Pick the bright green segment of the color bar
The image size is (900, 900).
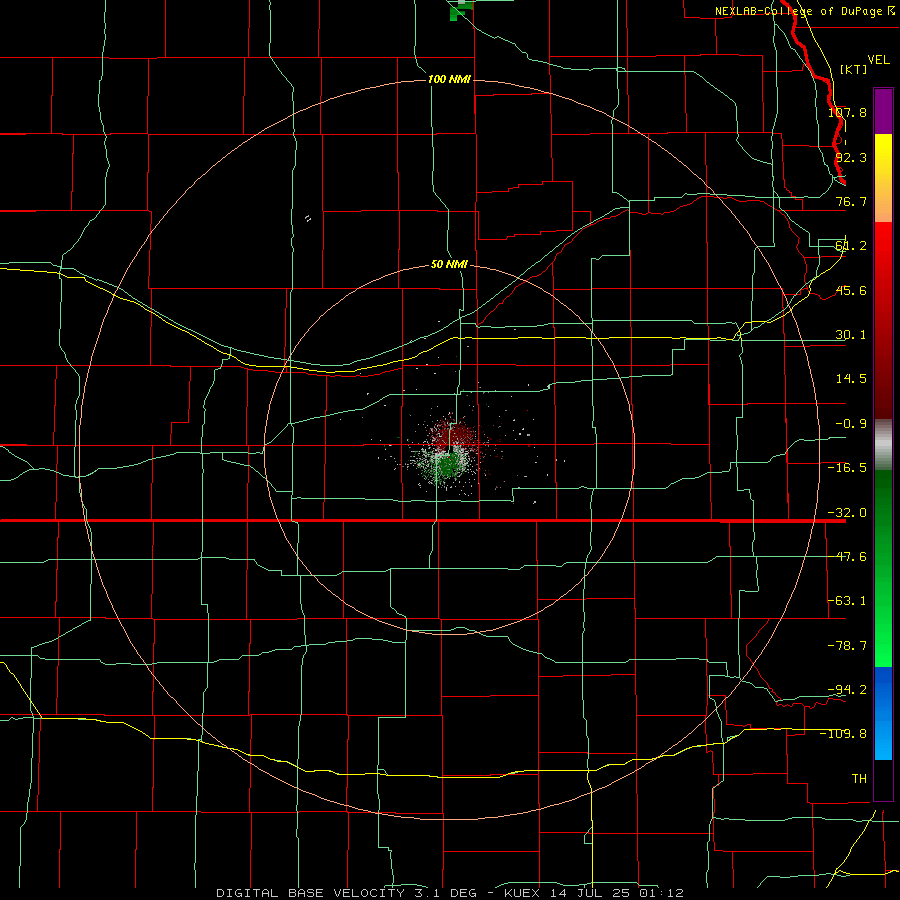(x=883, y=568)
